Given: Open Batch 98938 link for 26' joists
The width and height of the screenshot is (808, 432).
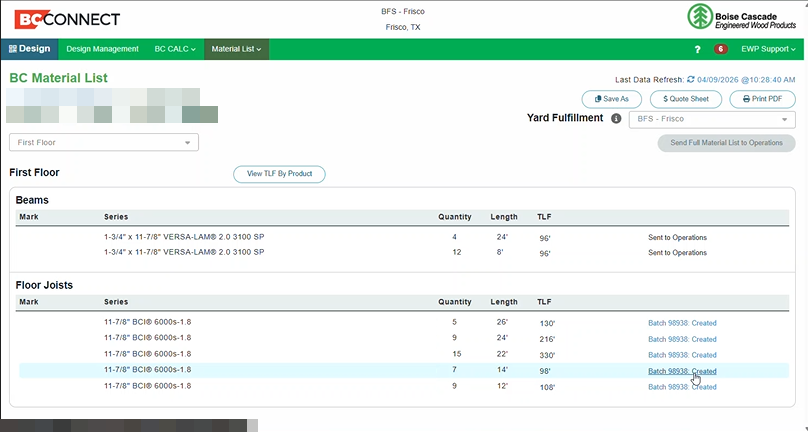Looking at the screenshot, I should (682, 323).
